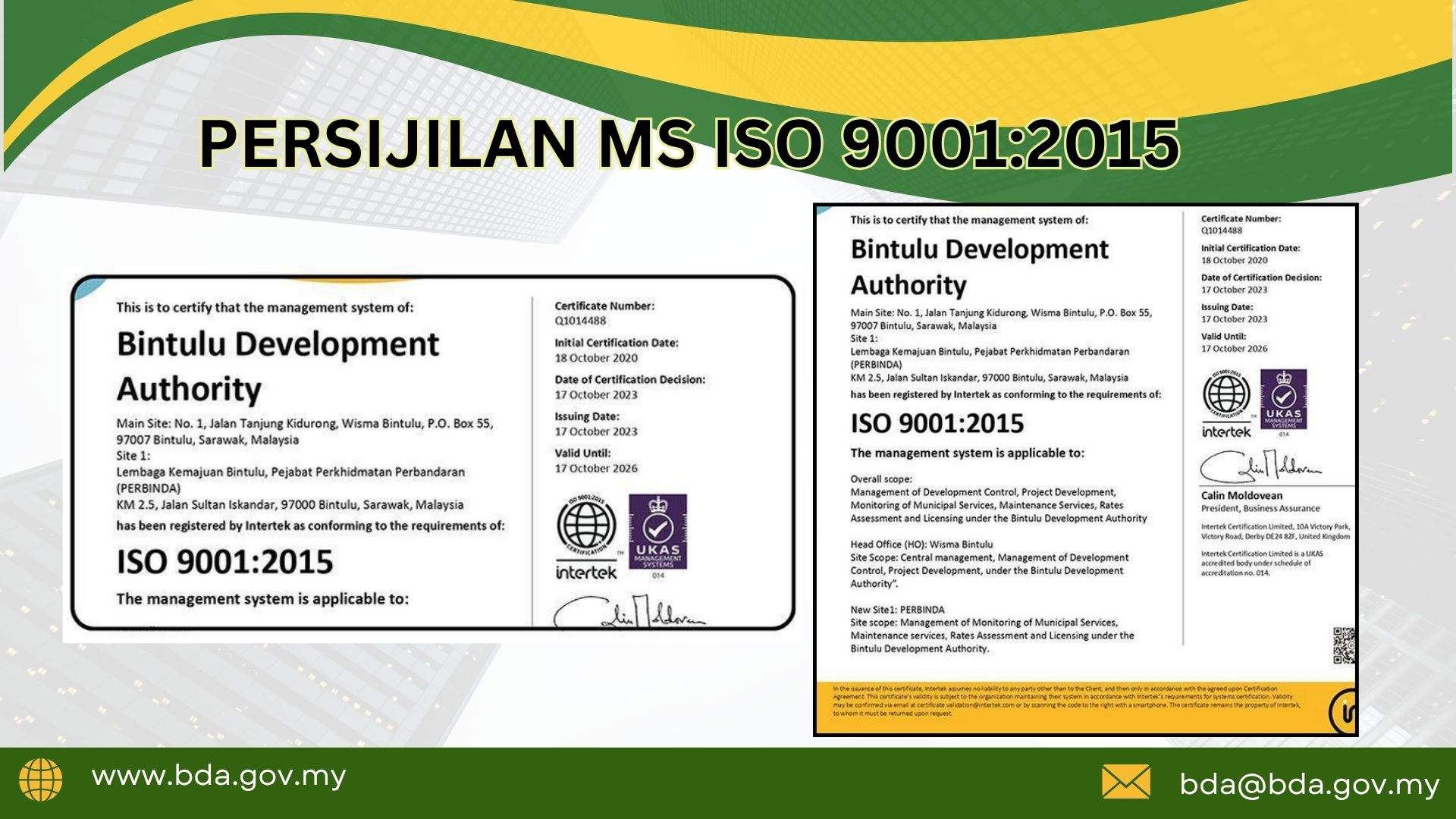The width and height of the screenshot is (1456, 819).
Task: Click the QR code on full certificate
Action: pyautogui.click(x=1345, y=646)
